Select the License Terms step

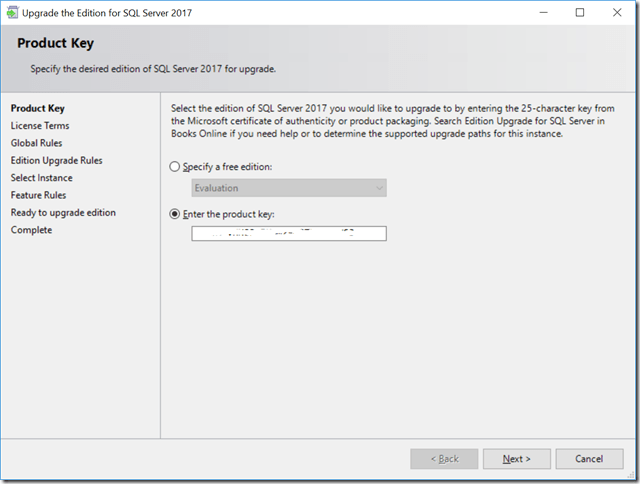coord(40,126)
